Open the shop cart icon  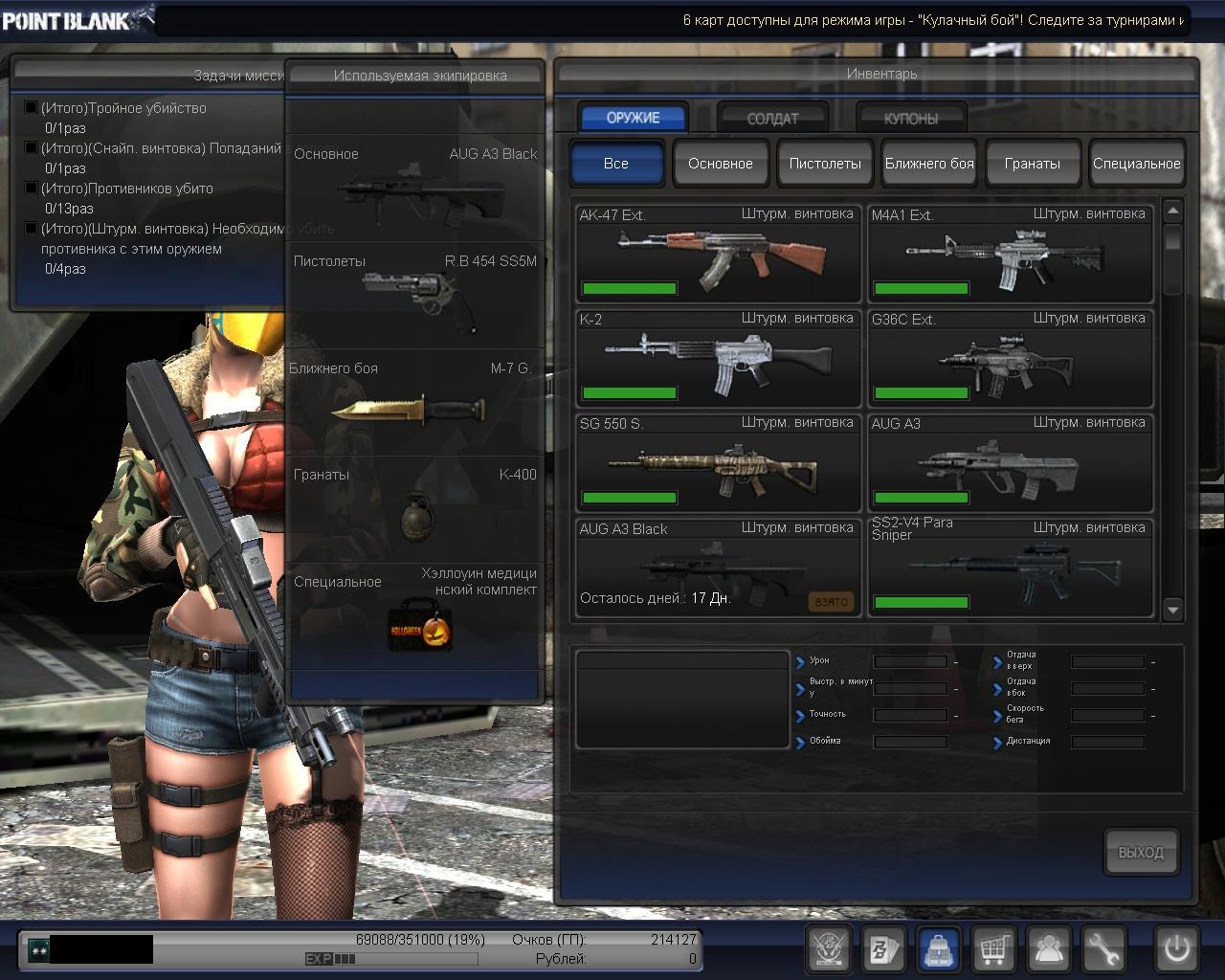click(x=994, y=949)
